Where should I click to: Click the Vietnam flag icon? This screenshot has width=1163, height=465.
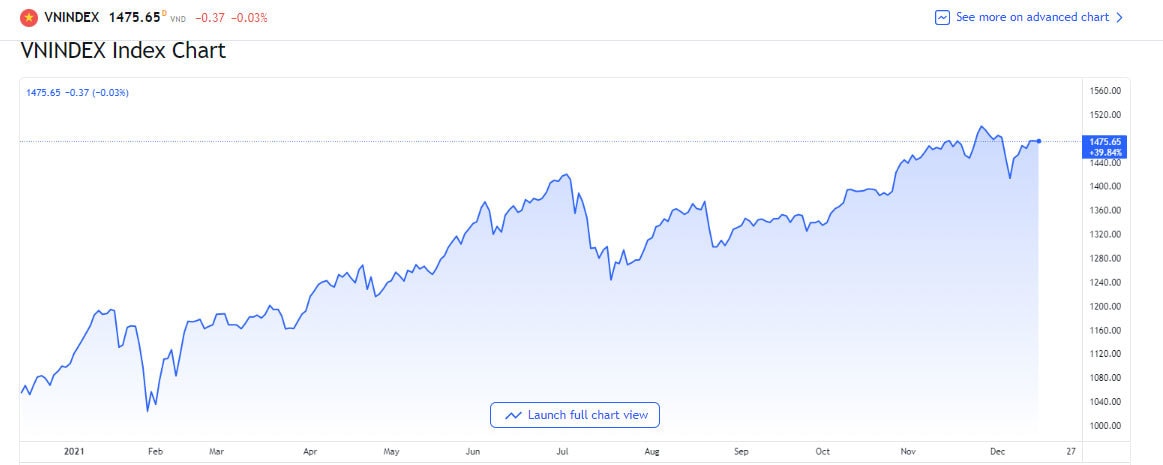coord(29,17)
